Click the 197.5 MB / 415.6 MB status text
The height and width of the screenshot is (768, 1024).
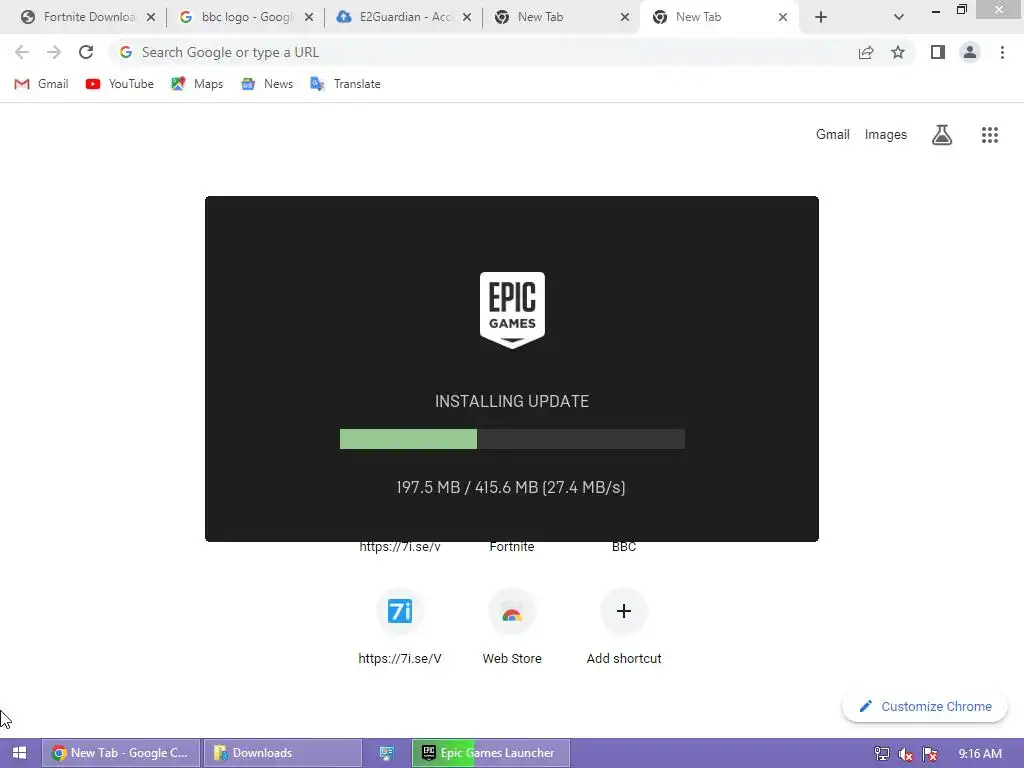tap(511, 487)
